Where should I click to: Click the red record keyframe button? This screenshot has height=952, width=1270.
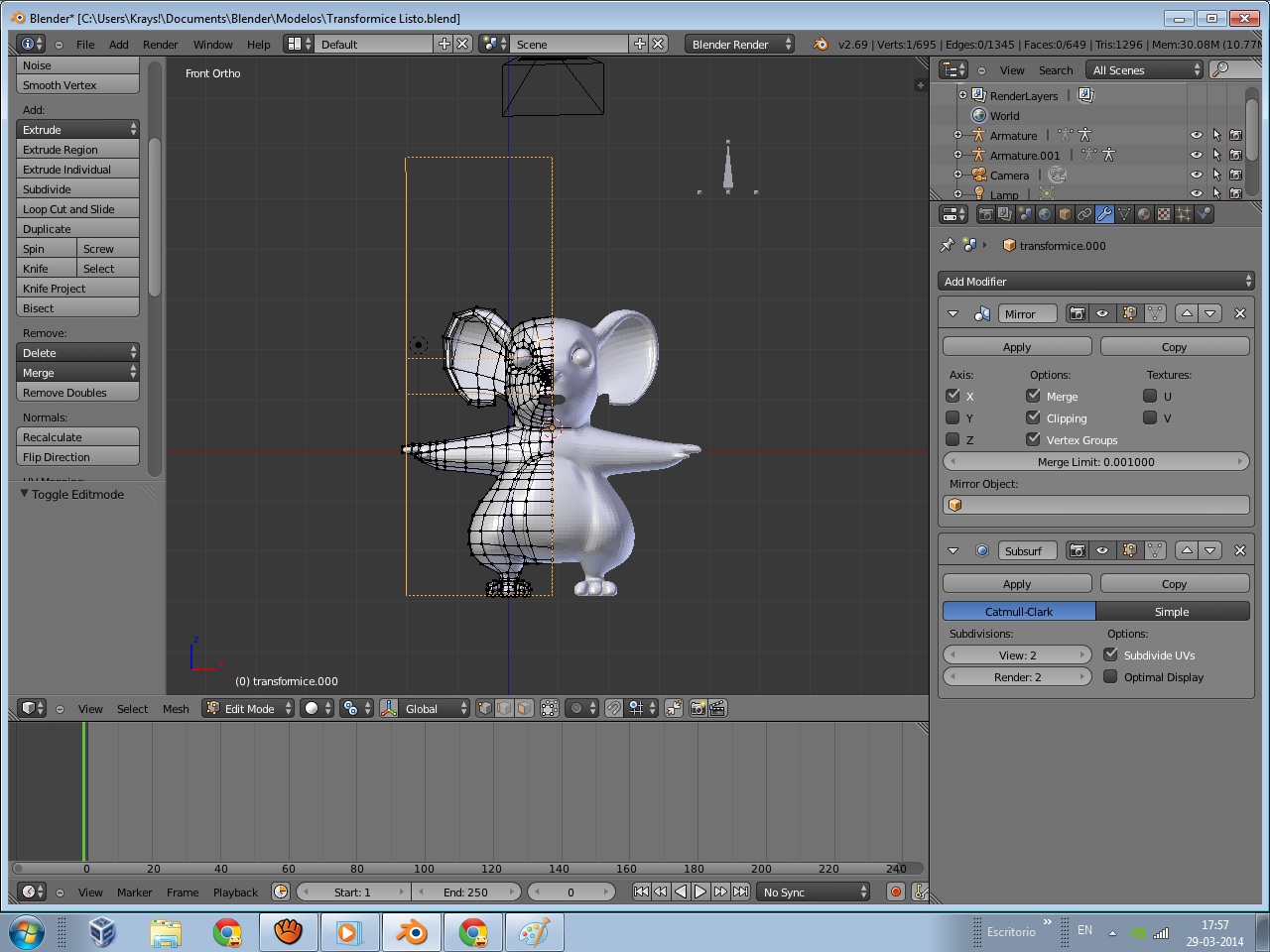click(896, 892)
